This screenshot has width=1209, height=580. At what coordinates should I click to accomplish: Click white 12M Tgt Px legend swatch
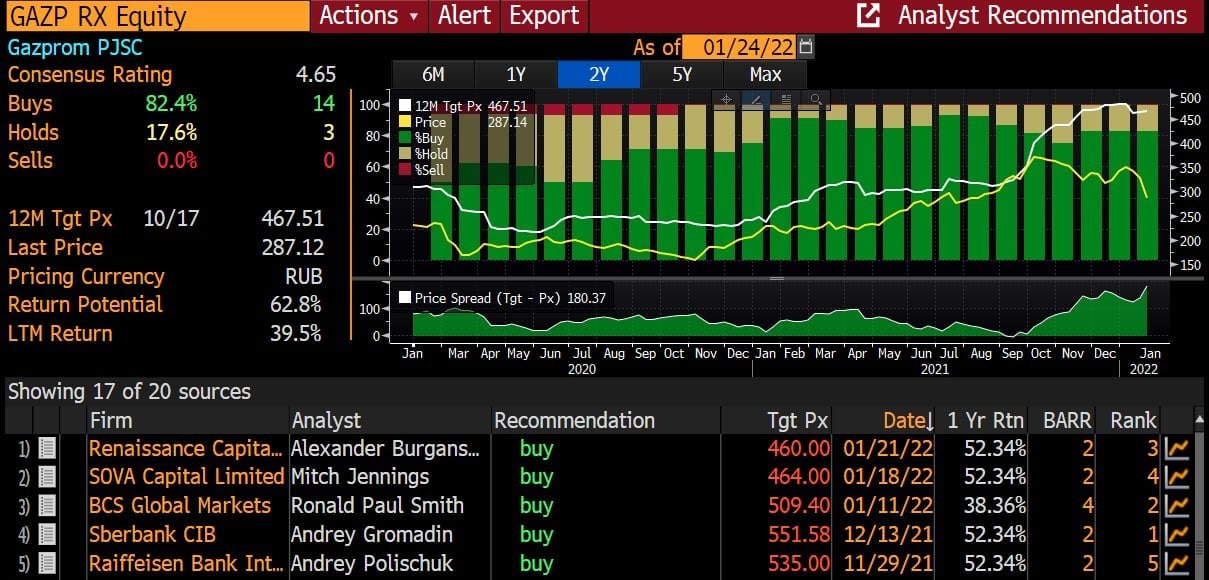(x=405, y=105)
